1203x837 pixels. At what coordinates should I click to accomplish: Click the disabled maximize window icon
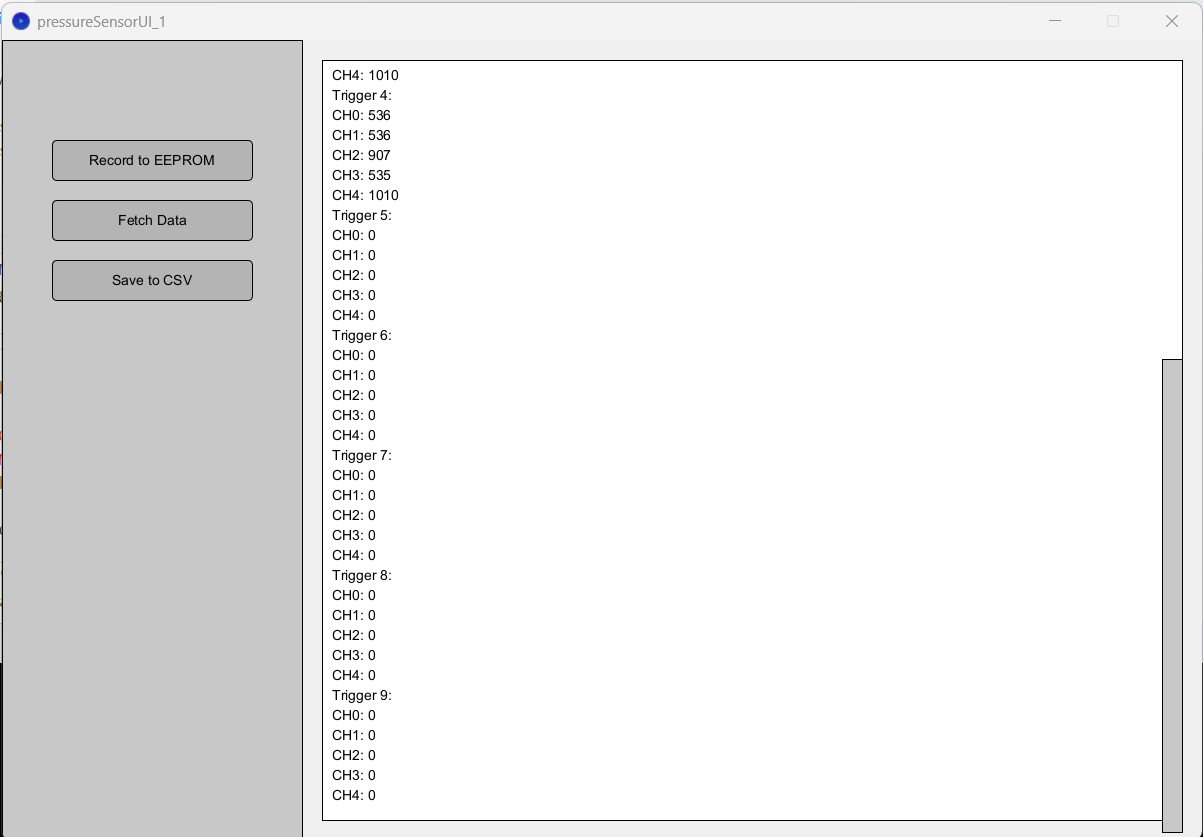[1113, 21]
